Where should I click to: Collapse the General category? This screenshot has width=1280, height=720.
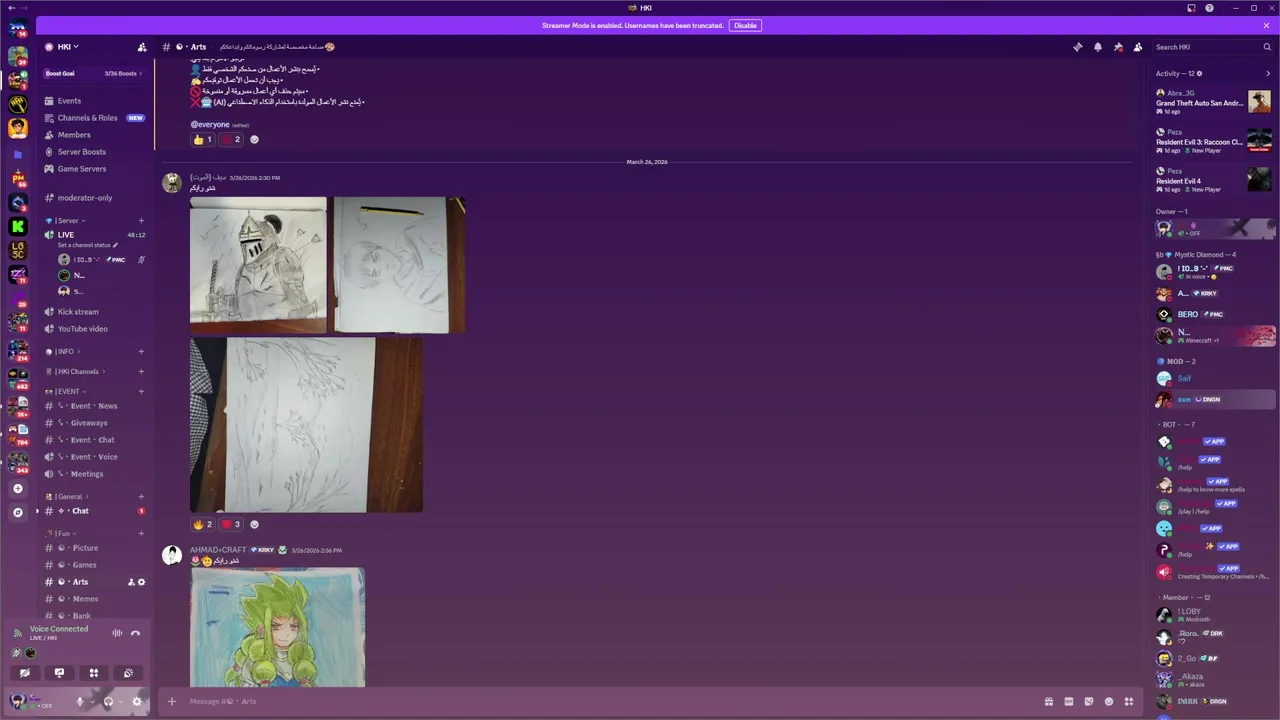click(x=68, y=497)
